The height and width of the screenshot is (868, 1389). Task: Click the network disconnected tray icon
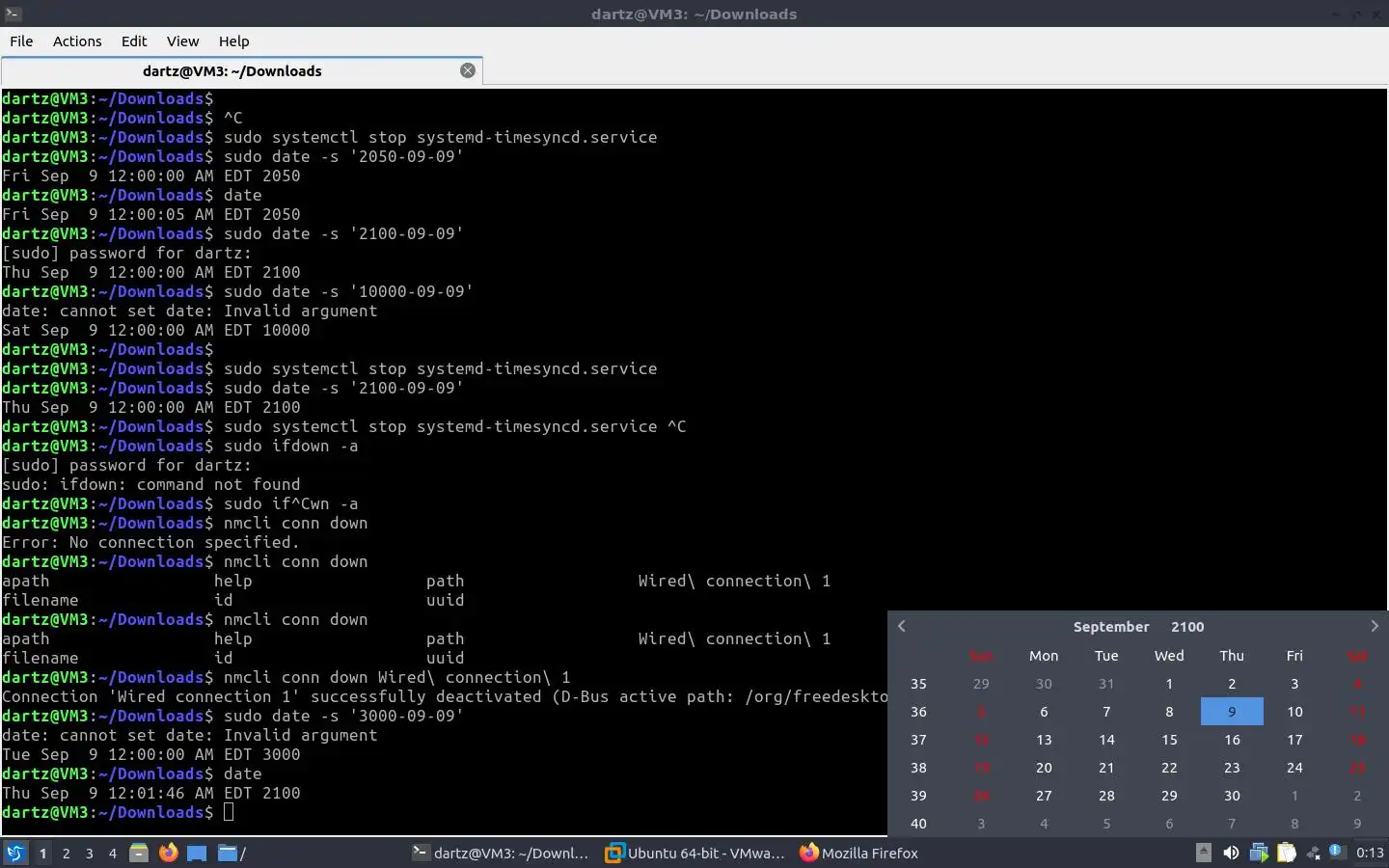pyautogui.click(x=1313, y=853)
